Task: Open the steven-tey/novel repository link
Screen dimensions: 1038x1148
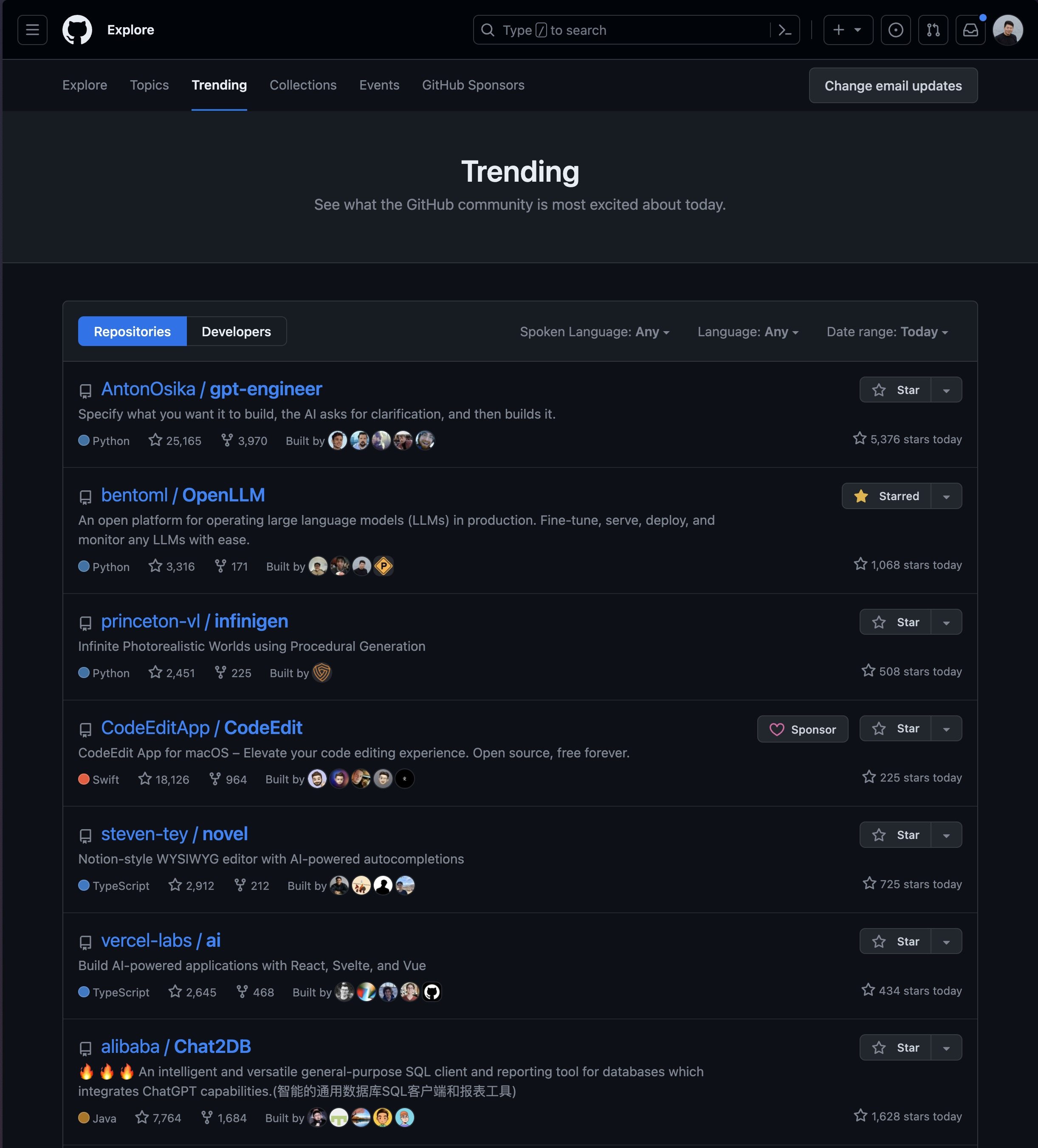Action: [x=174, y=834]
